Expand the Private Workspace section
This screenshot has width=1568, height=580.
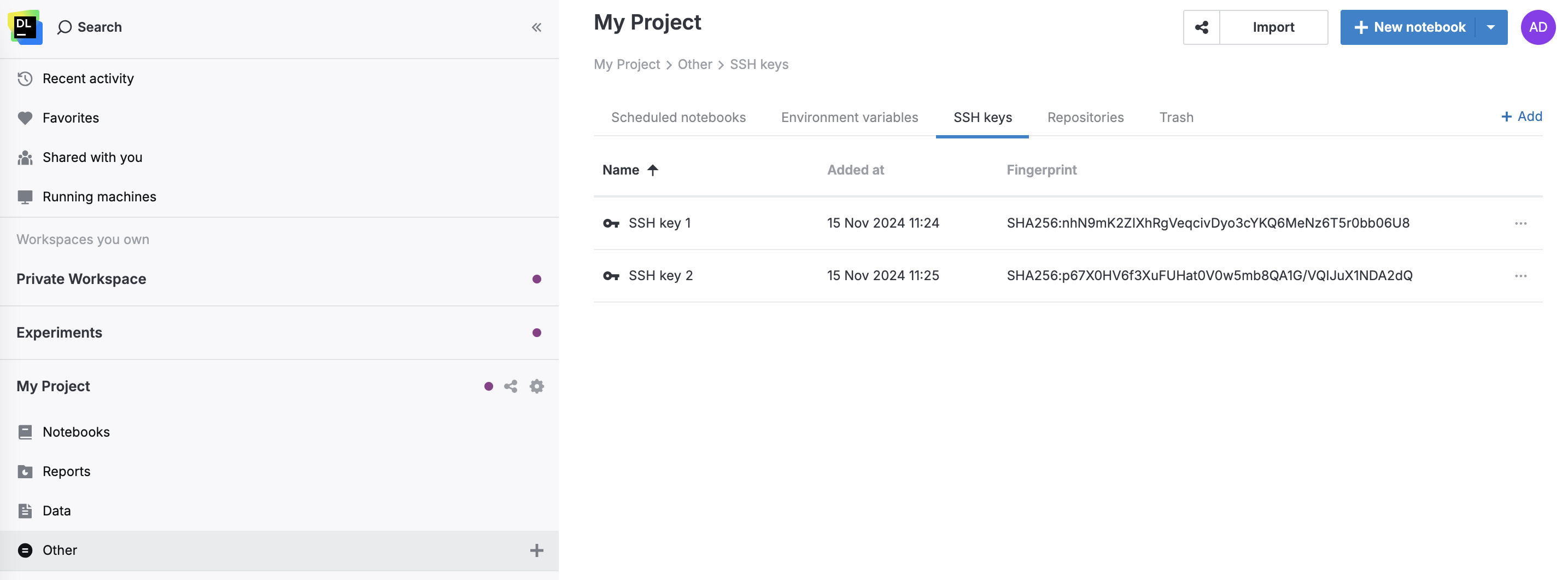coord(81,279)
